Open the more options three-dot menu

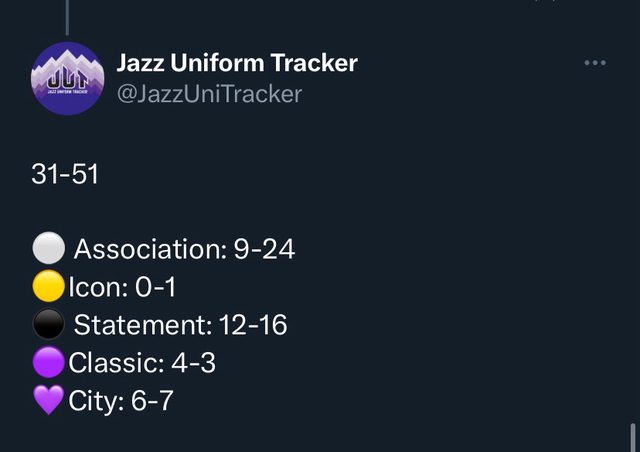595,63
